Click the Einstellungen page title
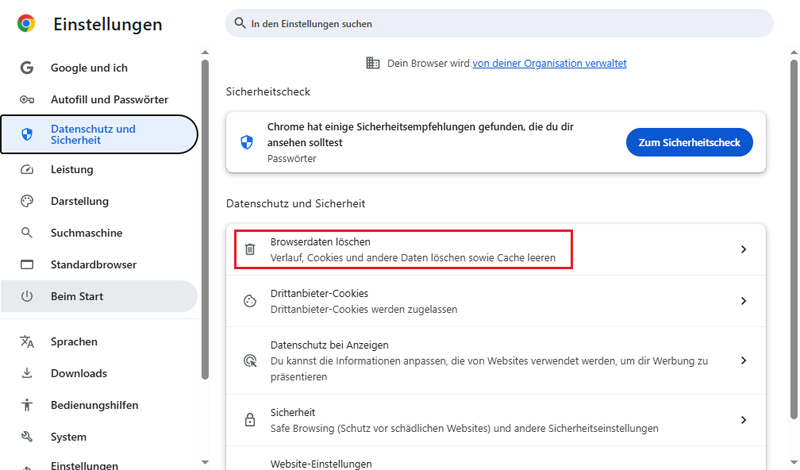The image size is (800, 470). point(108,24)
